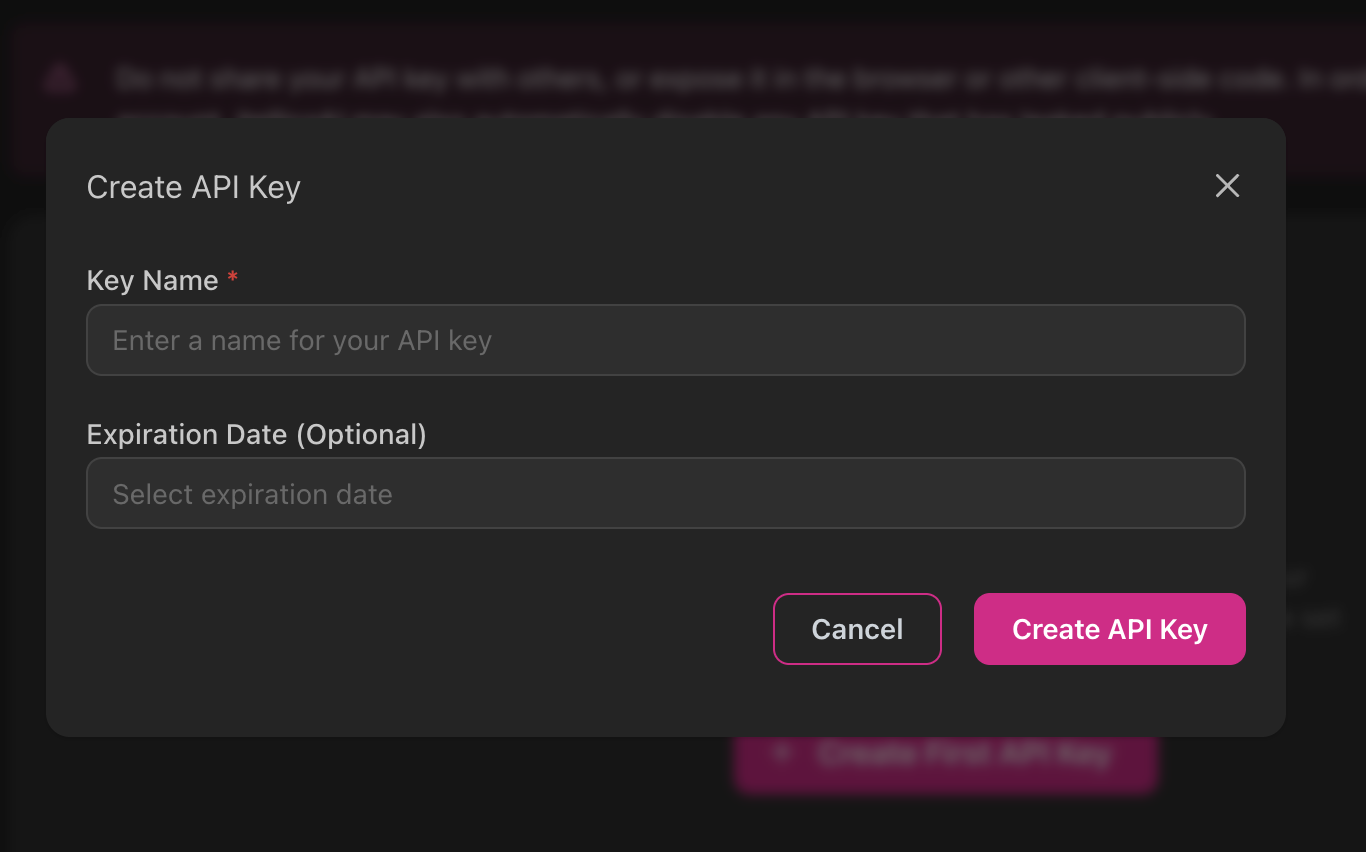Dismiss the Create API Key dialog via the X
The width and height of the screenshot is (1366, 852).
coord(1227,186)
